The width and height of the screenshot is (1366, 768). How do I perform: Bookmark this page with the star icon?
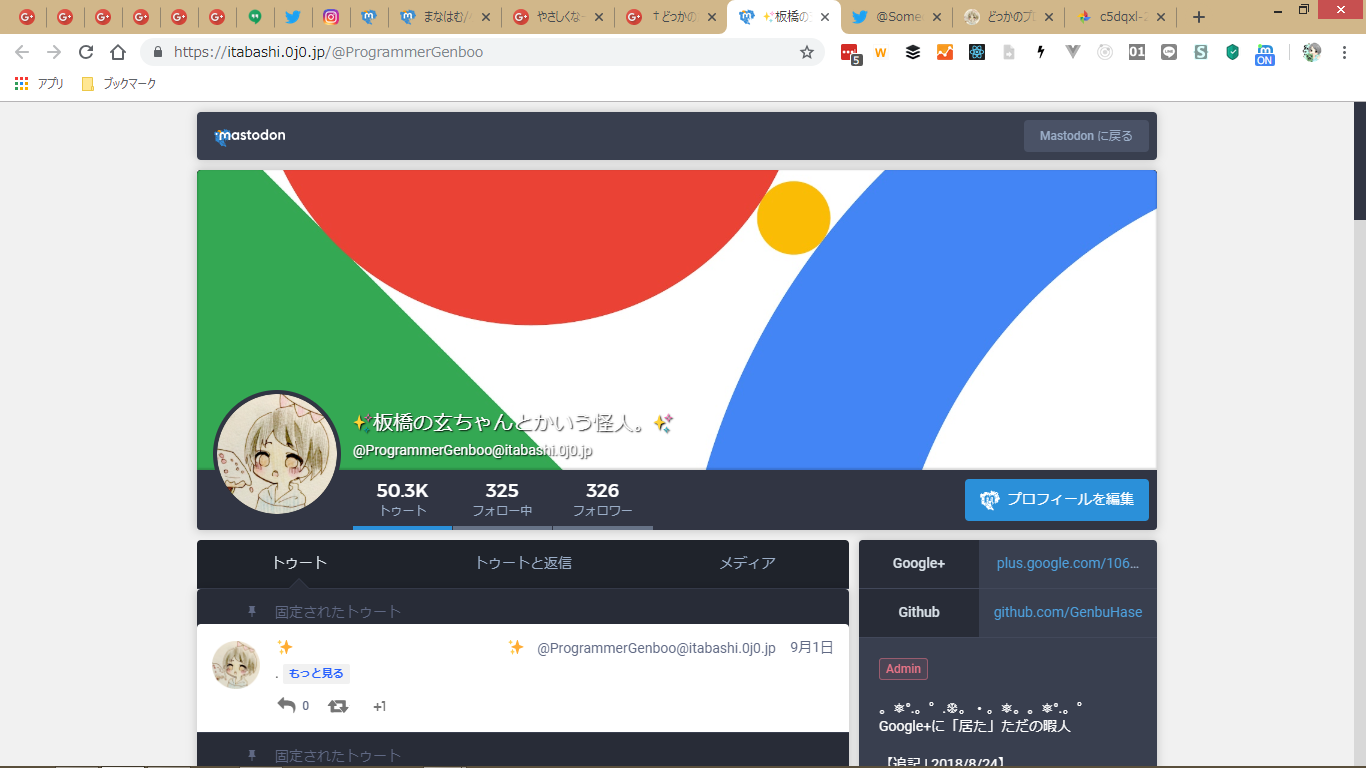[x=806, y=52]
